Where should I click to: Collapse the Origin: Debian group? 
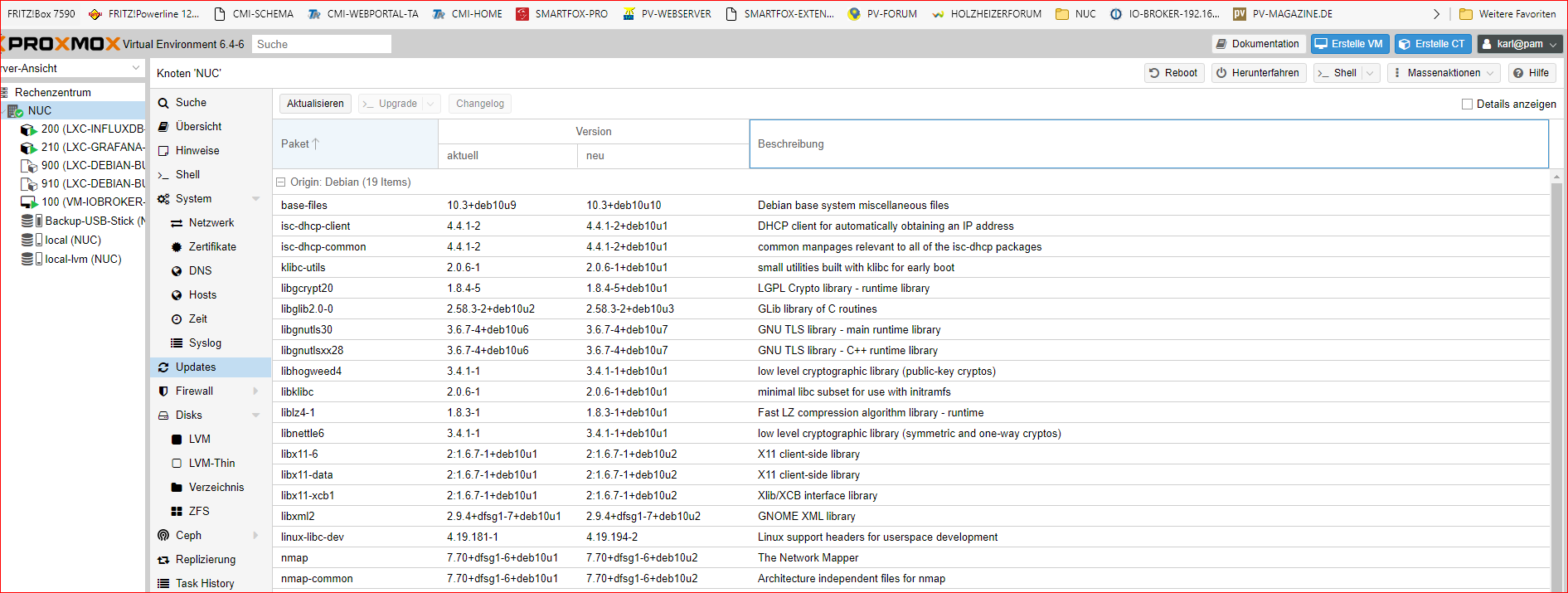[x=280, y=182]
